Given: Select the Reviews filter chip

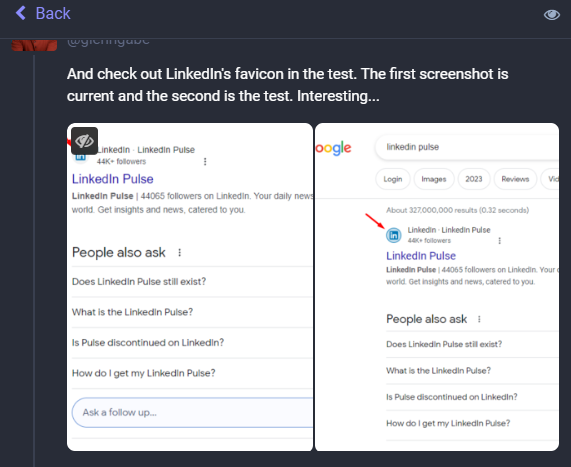Looking at the screenshot, I should click(515, 179).
